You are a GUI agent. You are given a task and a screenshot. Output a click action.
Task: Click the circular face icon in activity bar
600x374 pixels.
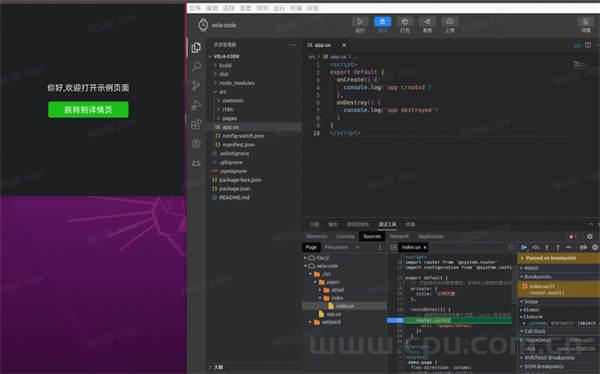coord(196,144)
